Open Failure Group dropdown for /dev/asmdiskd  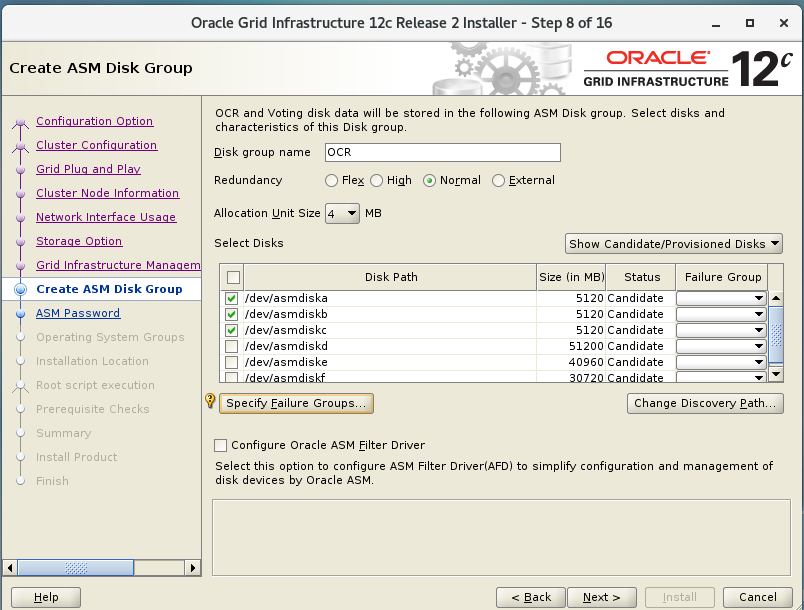[x=721, y=346]
